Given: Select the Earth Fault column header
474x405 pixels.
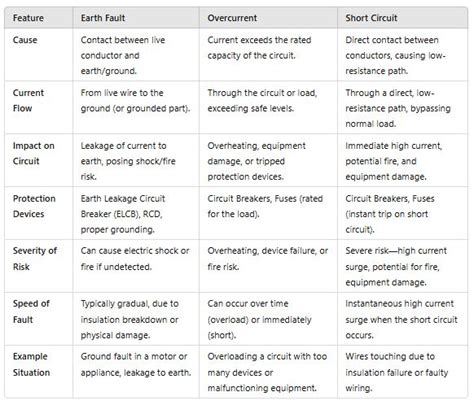Looking at the screenshot, I should point(103,18).
